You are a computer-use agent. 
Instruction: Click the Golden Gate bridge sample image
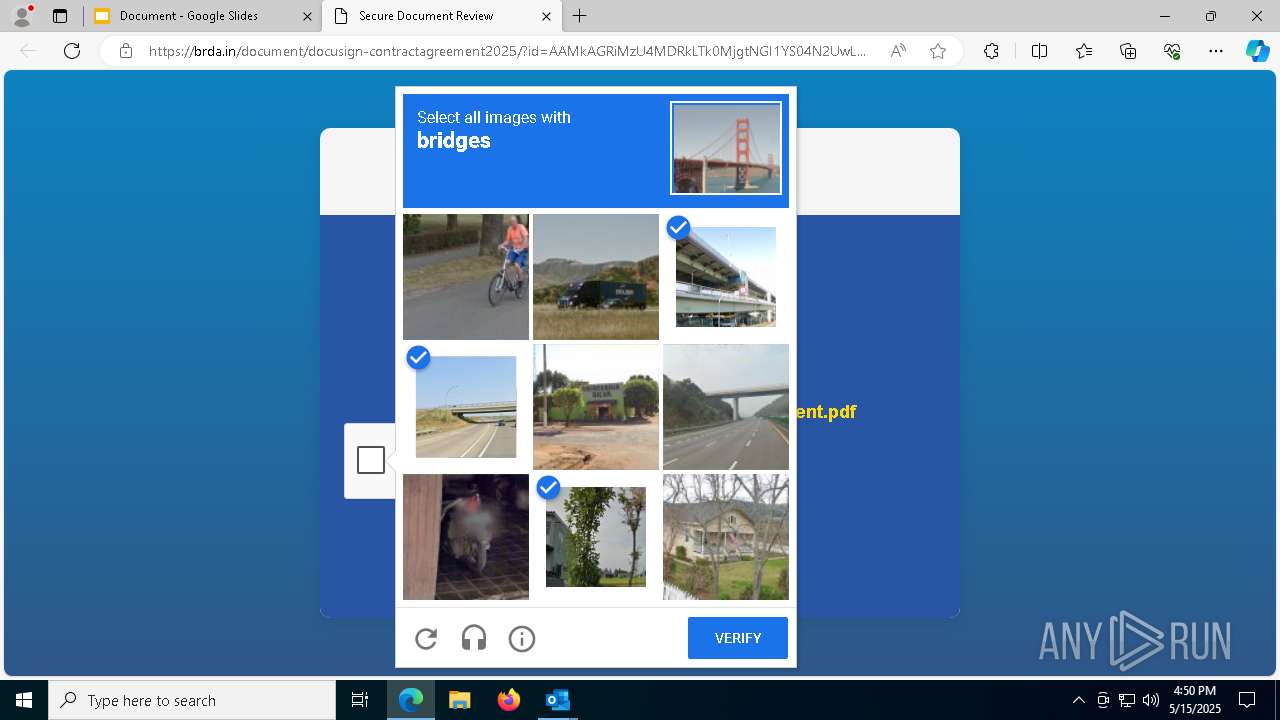tap(726, 148)
